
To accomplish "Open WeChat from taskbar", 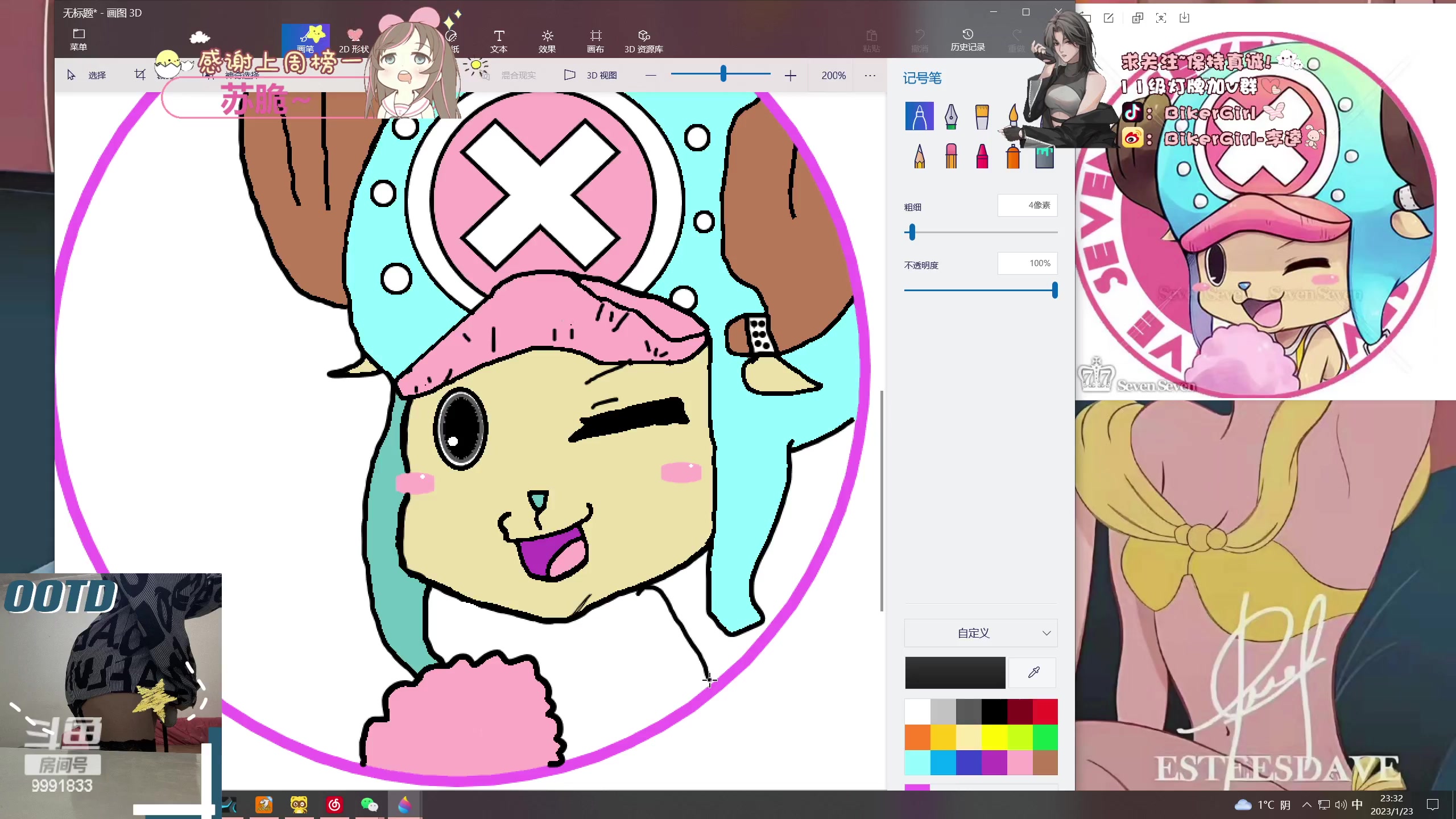I will click(370, 804).
